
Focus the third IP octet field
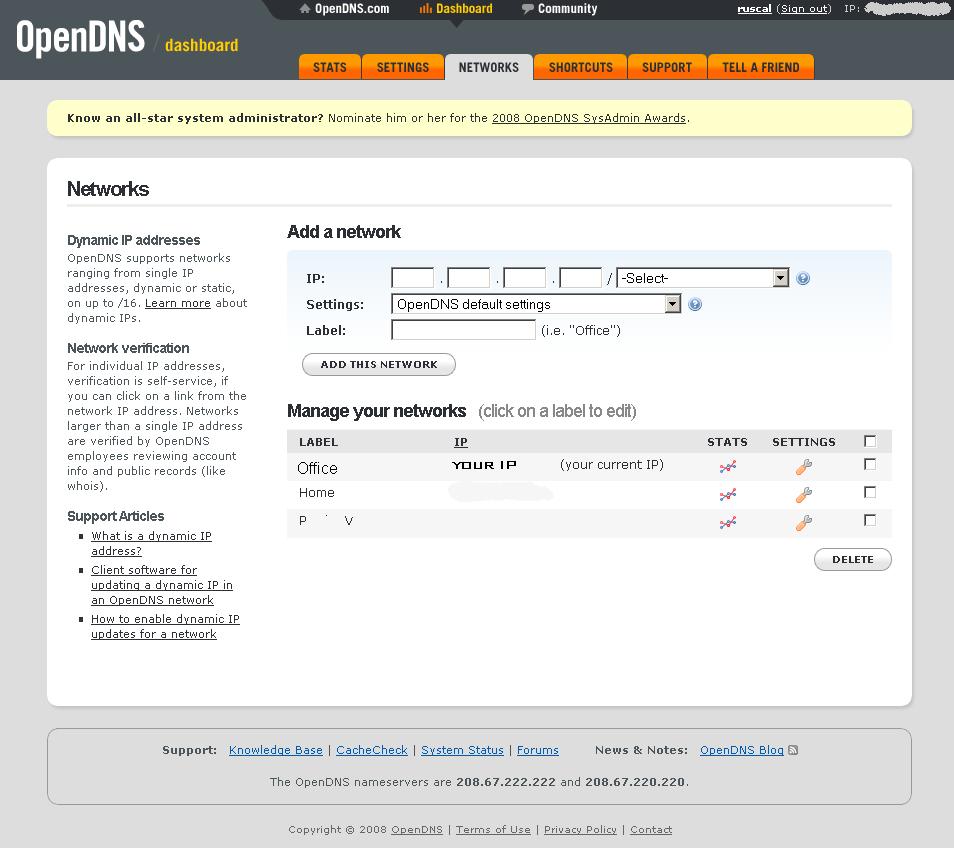point(524,278)
